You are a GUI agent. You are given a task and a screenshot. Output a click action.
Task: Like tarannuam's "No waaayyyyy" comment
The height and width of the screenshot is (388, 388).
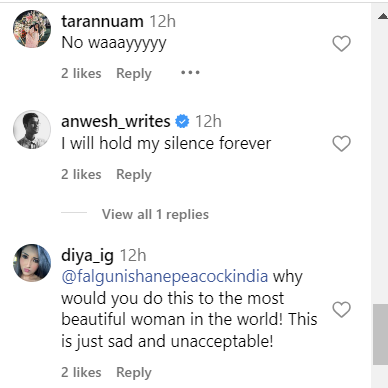click(342, 44)
